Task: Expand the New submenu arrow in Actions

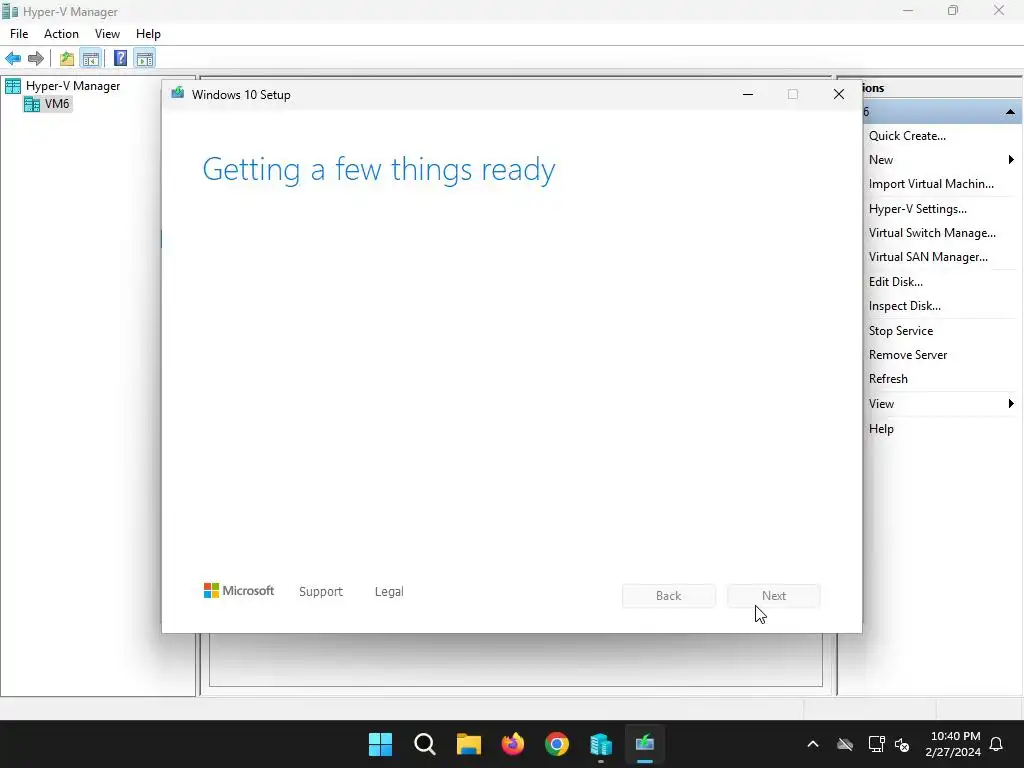Action: 1011,160
